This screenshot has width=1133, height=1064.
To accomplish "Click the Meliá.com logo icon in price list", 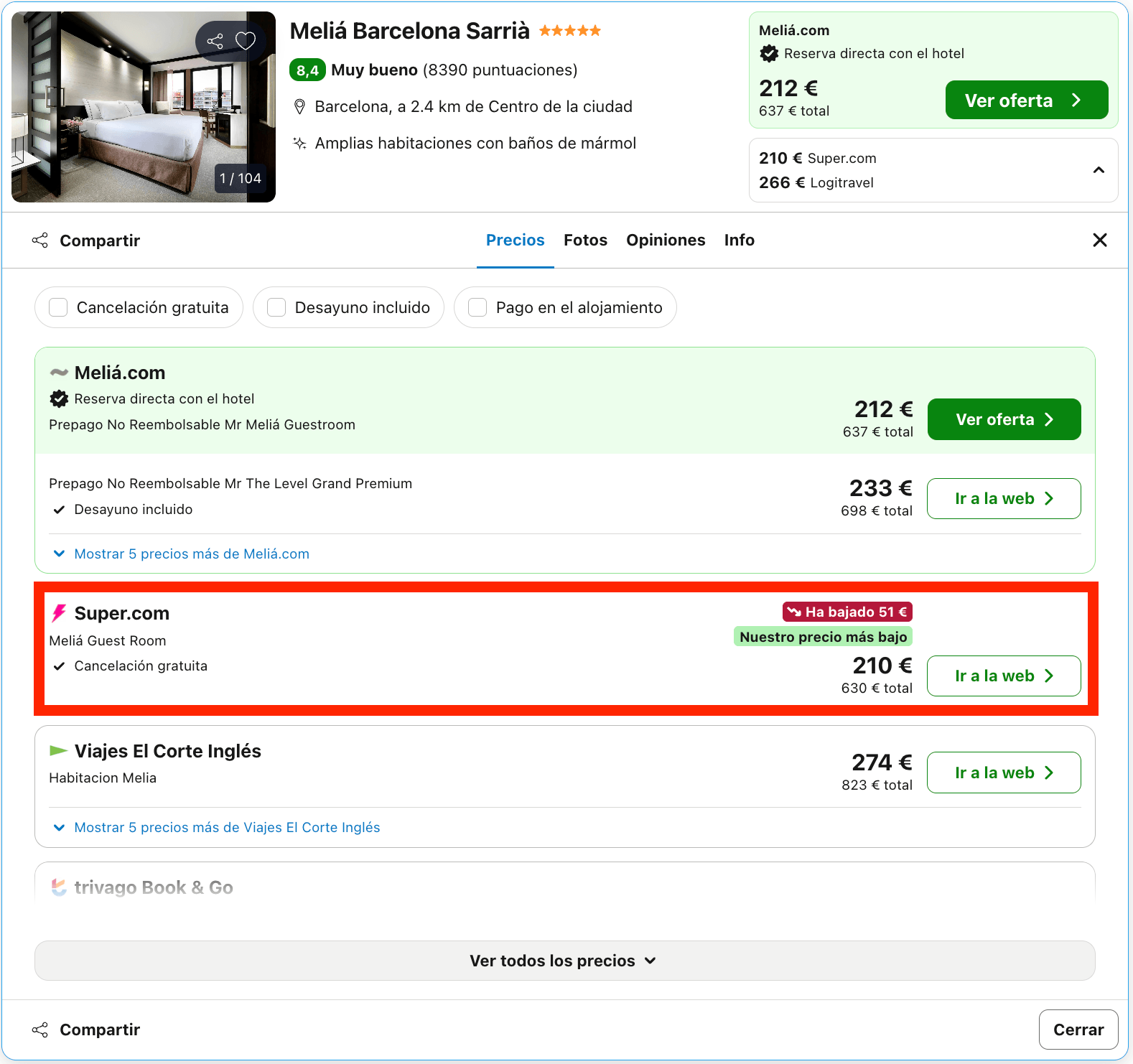I will [59, 373].
